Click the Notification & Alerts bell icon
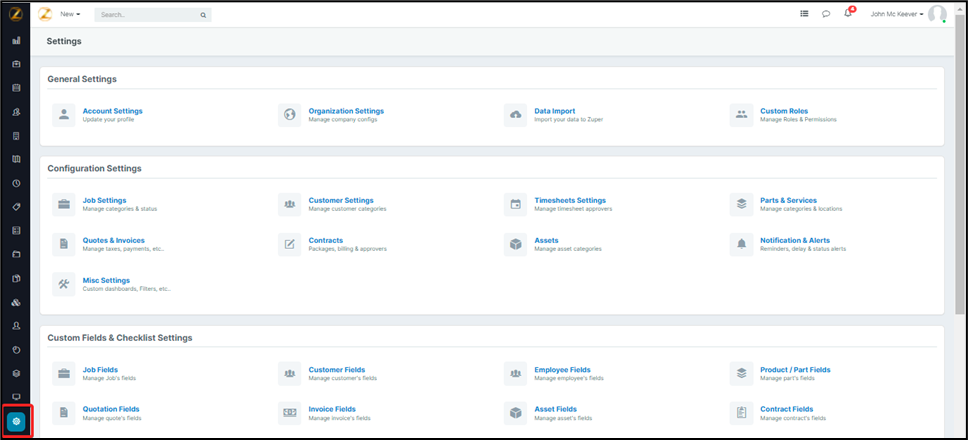Screen dimensions: 968x440 741,244
